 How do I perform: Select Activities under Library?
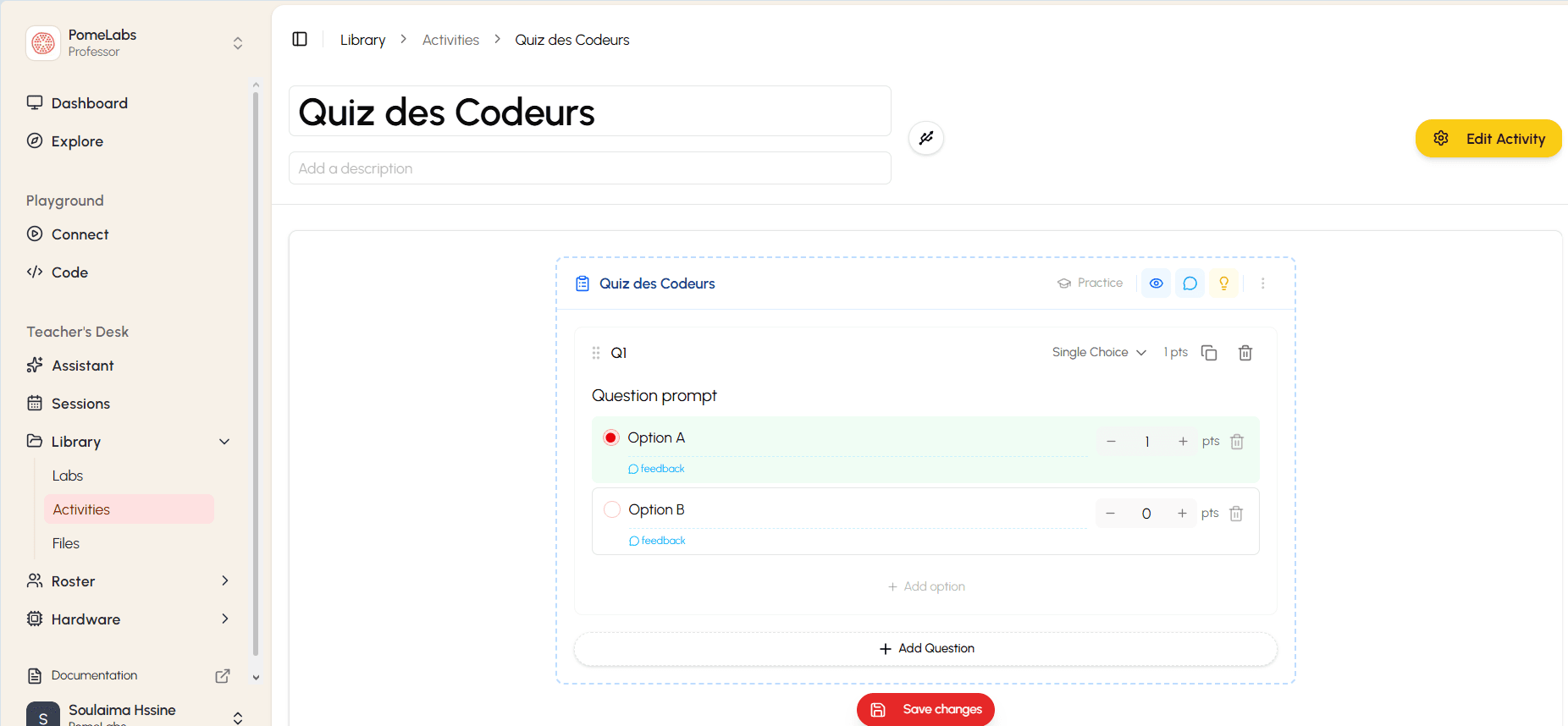[x=129, y=509]
